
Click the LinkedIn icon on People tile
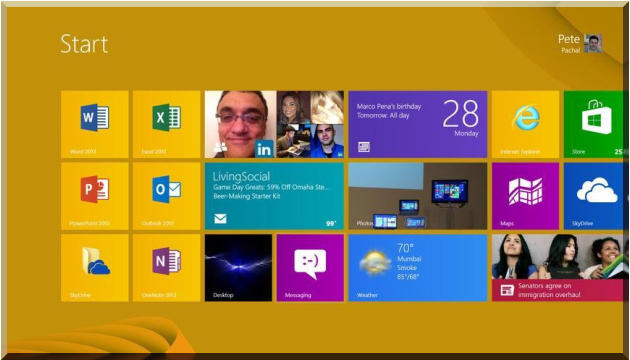[x=264, y=149]
